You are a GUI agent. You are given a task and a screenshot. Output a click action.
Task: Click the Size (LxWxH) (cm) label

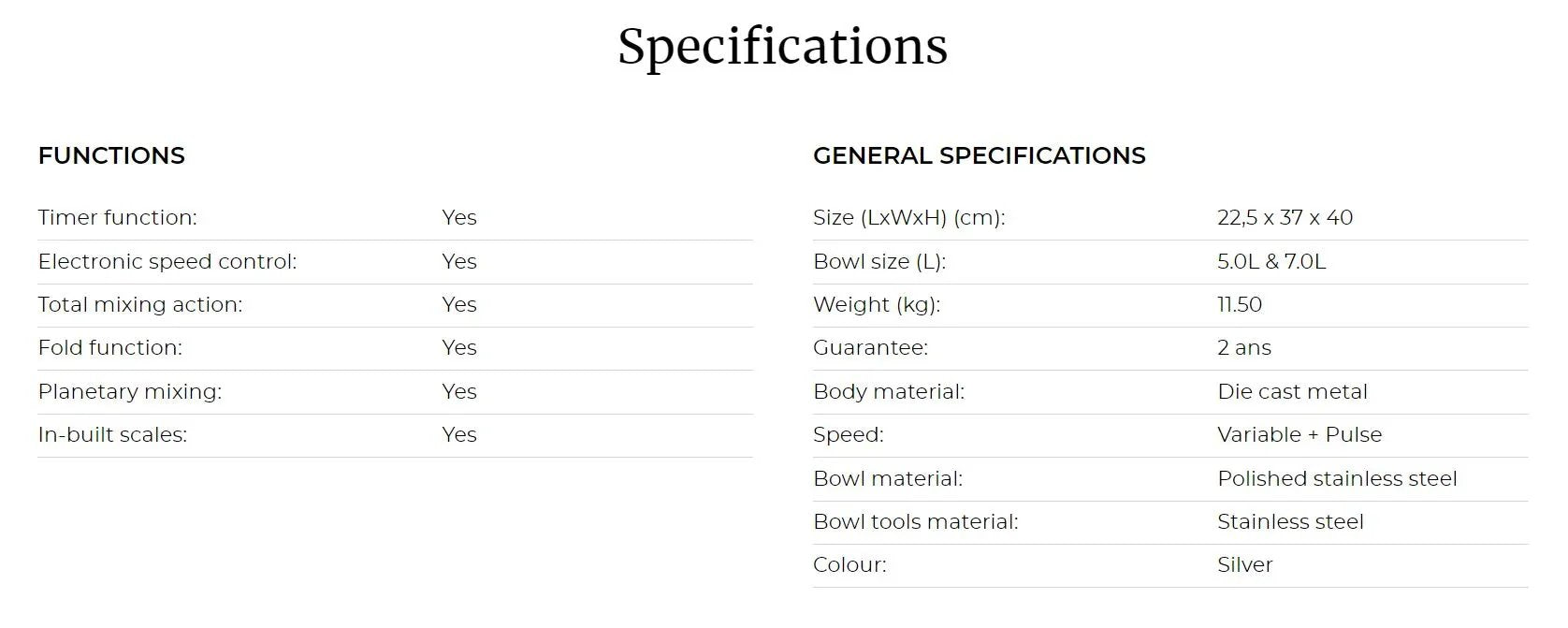point(907,218)
